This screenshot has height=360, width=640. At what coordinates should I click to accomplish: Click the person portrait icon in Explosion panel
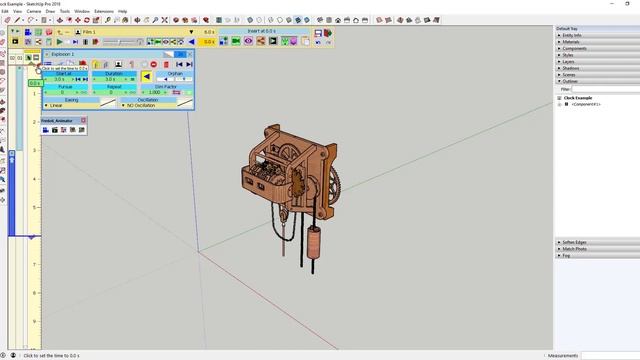pos(118,64)
